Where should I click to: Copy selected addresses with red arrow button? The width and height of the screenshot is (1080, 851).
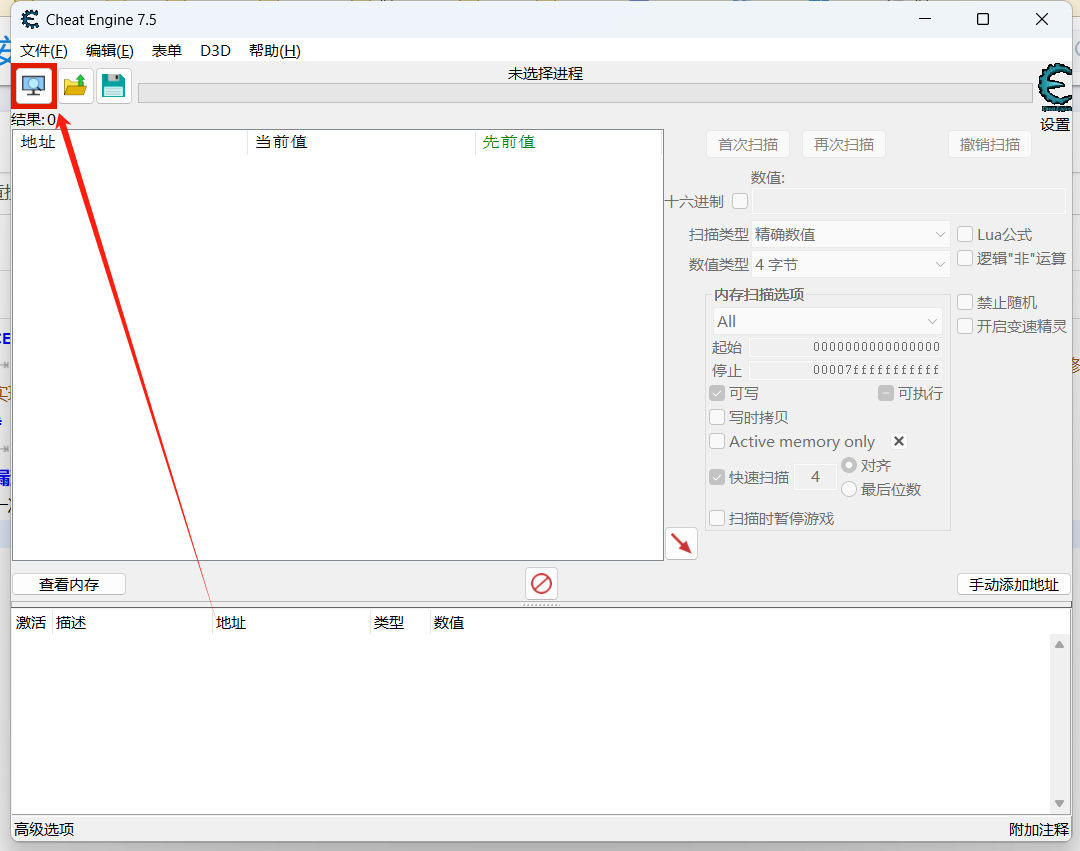[x=681, y=544]
